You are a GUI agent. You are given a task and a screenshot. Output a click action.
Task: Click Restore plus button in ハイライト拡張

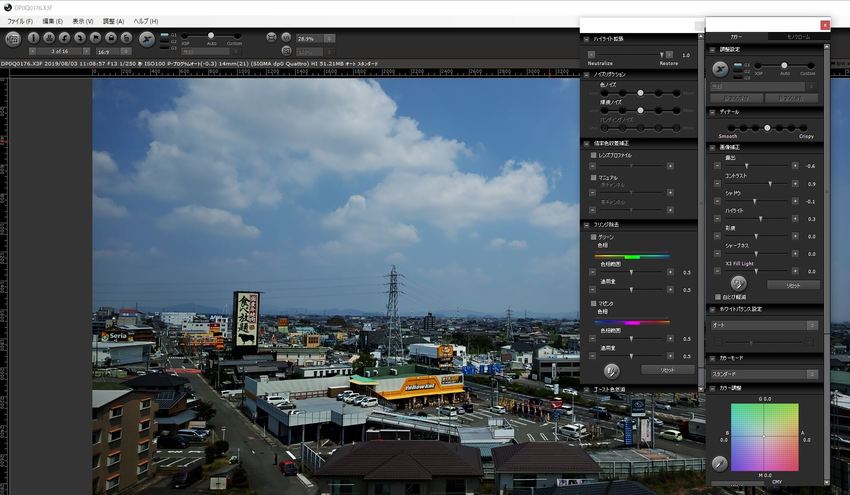[x=669, y=54]
